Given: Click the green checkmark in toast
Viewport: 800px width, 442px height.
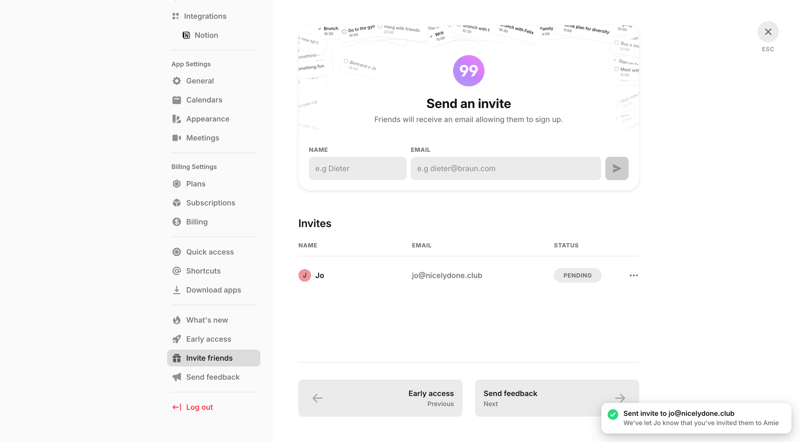Looking at the screenshot, I should (613, 414).
